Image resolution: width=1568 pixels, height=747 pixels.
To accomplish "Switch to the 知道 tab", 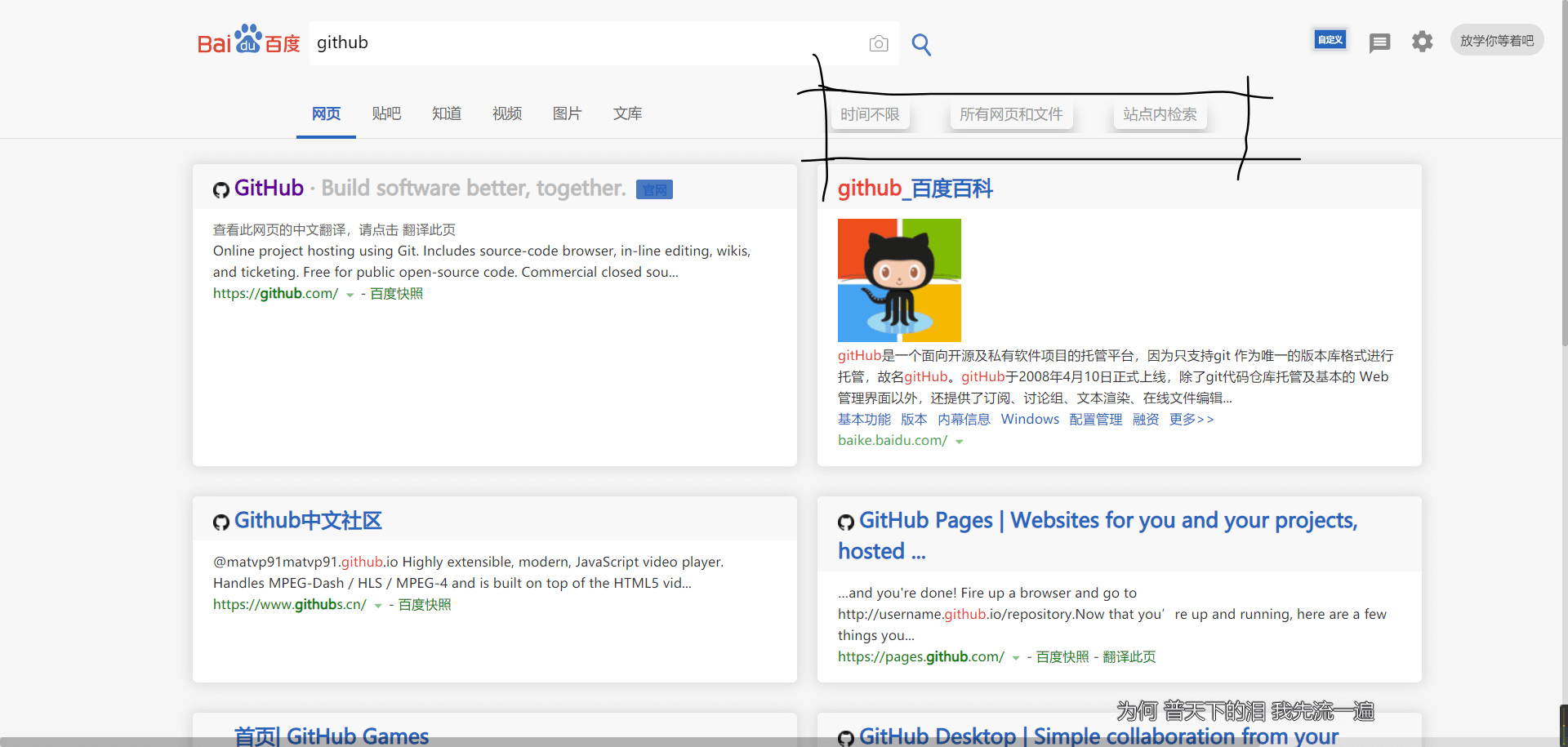I will click(x=447, y=113).
